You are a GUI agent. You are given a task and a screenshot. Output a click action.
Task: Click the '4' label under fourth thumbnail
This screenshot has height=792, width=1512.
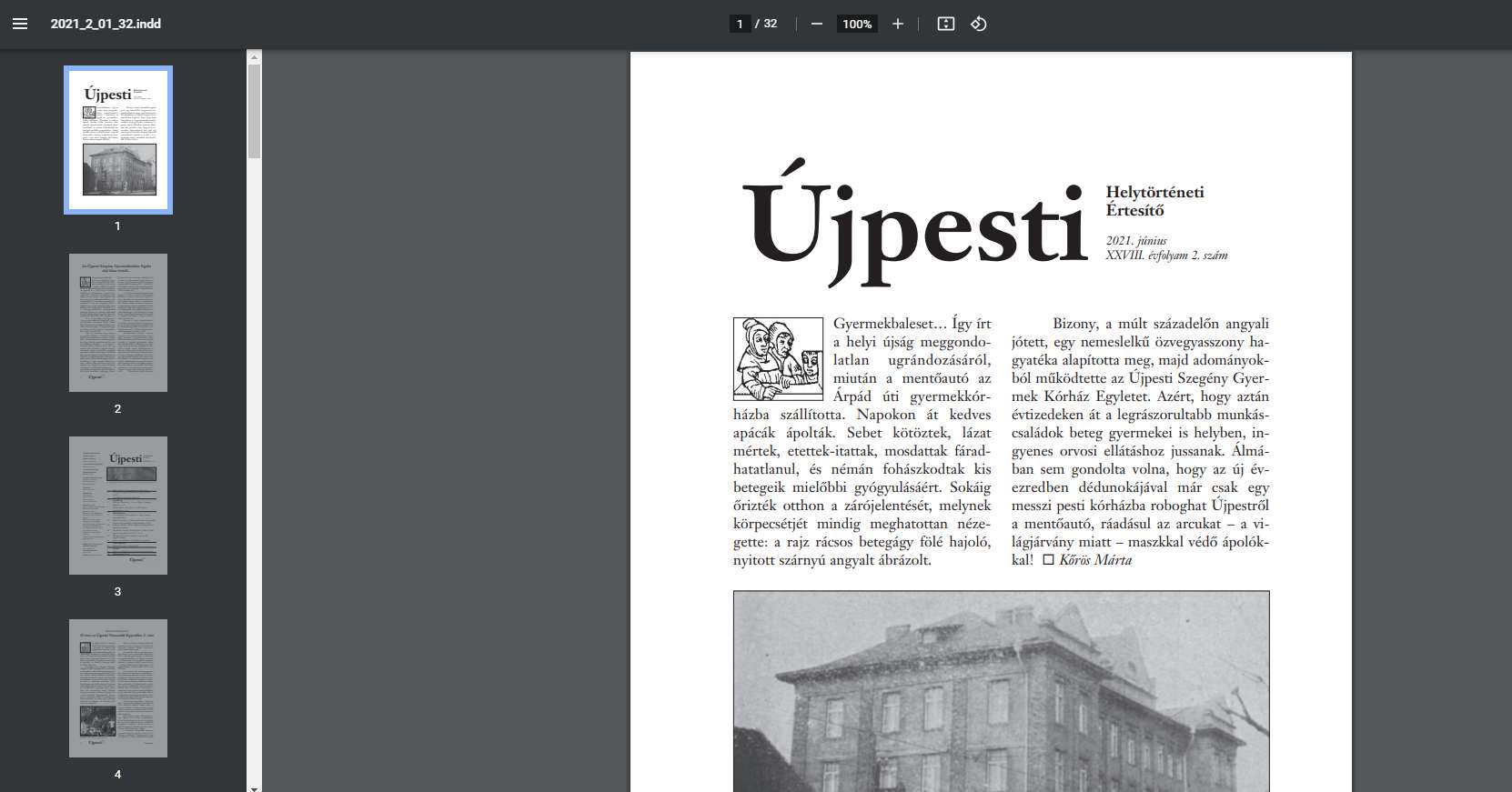point(117,774)
